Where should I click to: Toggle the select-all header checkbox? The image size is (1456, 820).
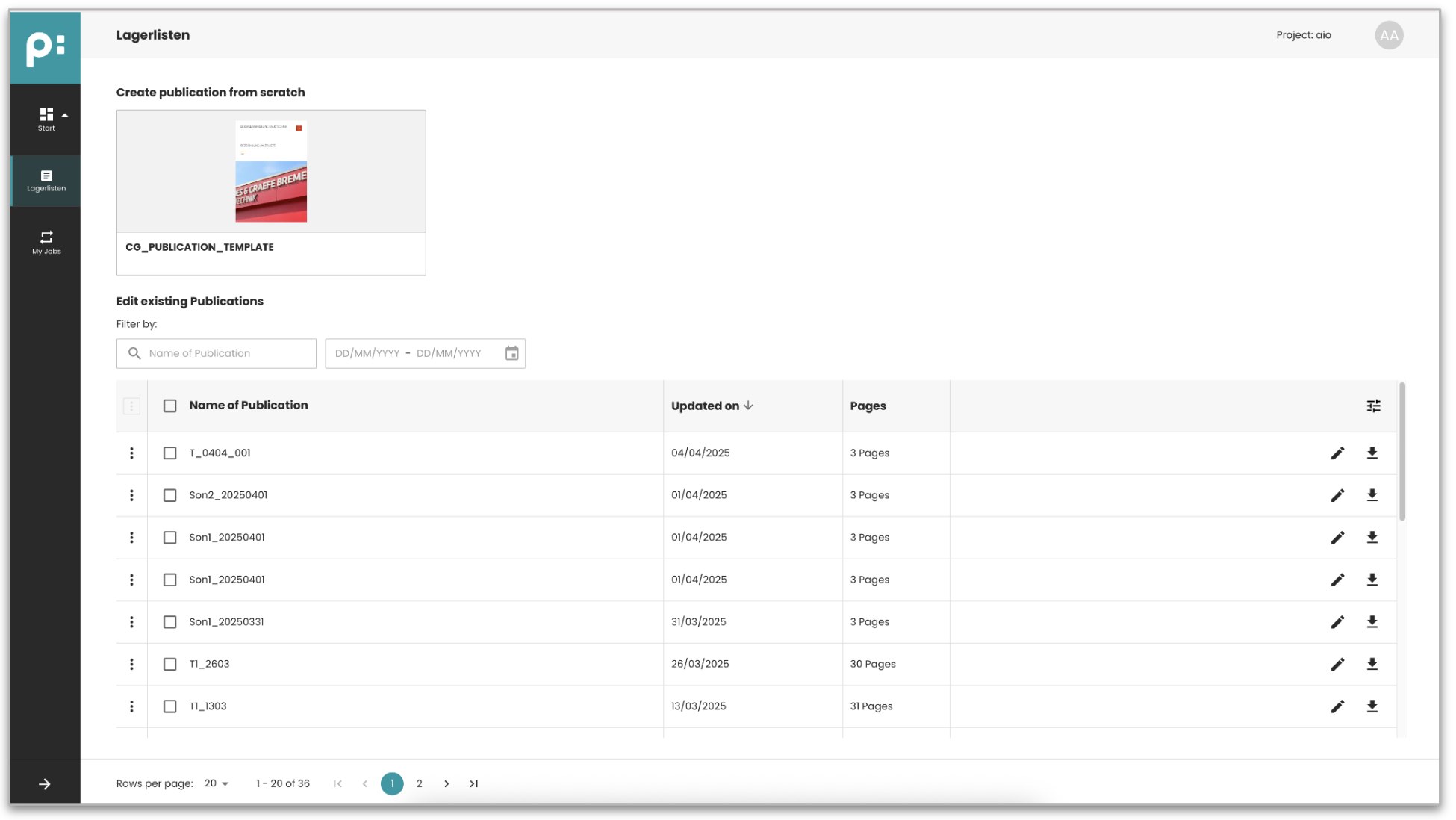(170, 406)
